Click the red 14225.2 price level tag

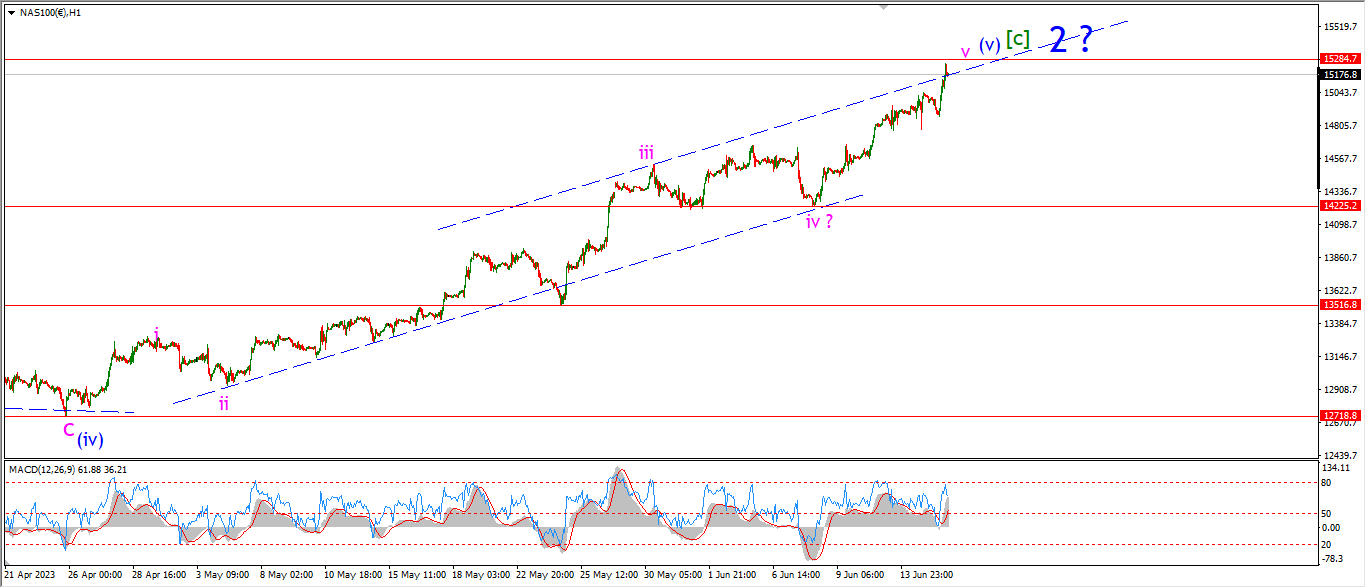pyautogui.click(x=1339, y=205)
